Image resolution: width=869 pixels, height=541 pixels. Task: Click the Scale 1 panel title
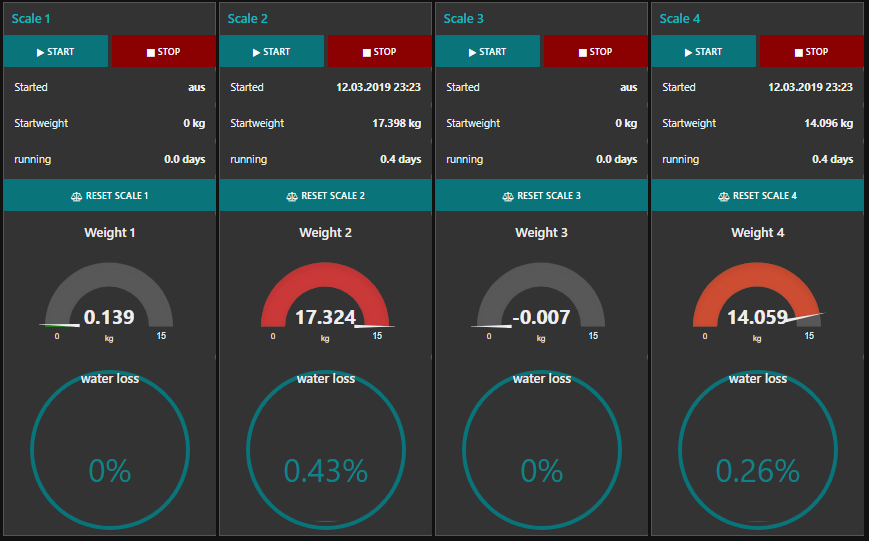coord(31,18)
